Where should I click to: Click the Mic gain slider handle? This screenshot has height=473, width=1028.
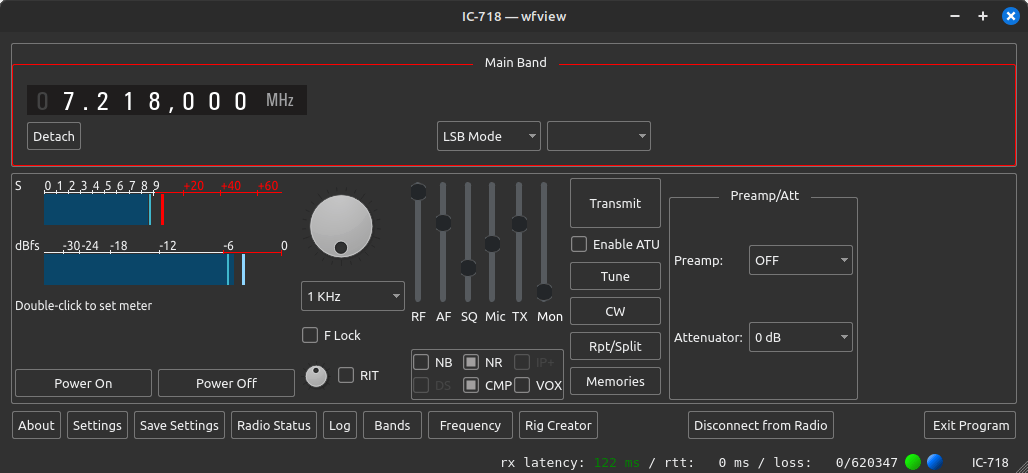pyautogui.click(x=493, y=244)
